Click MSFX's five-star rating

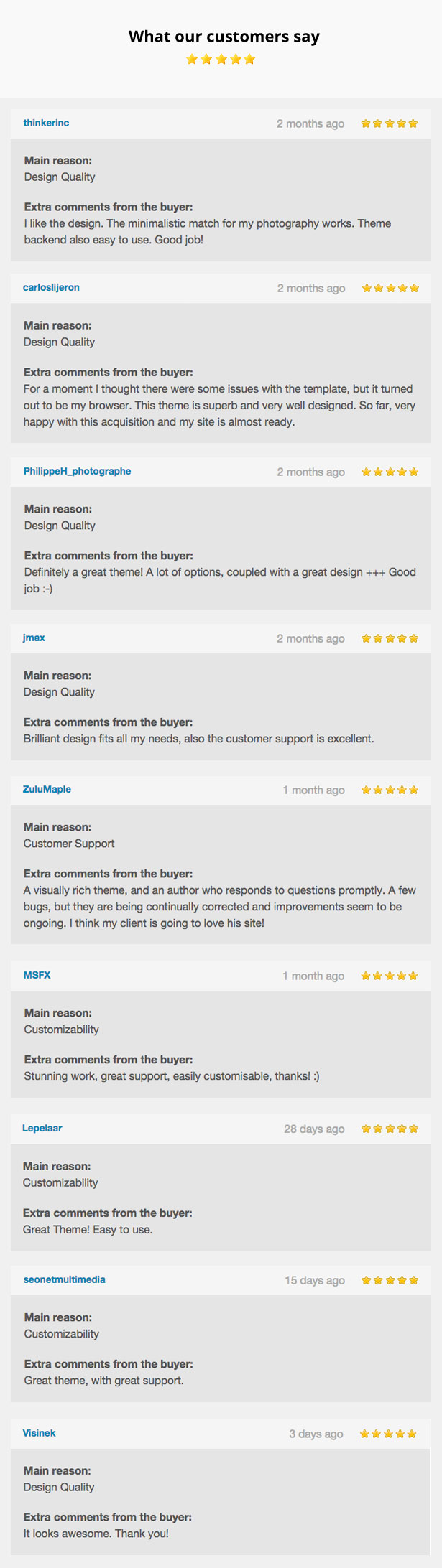(x=390, y=976)
